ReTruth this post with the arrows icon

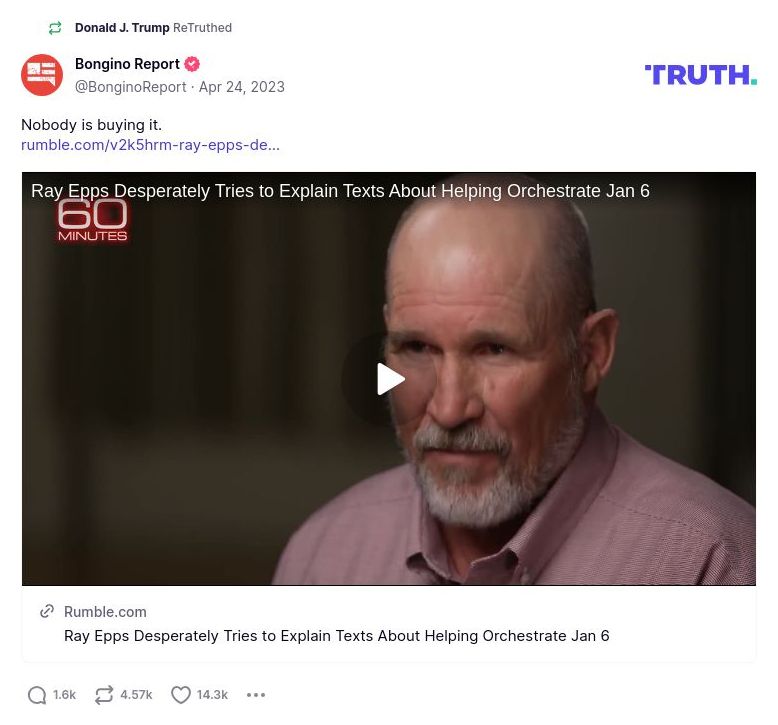coord(104,695)
